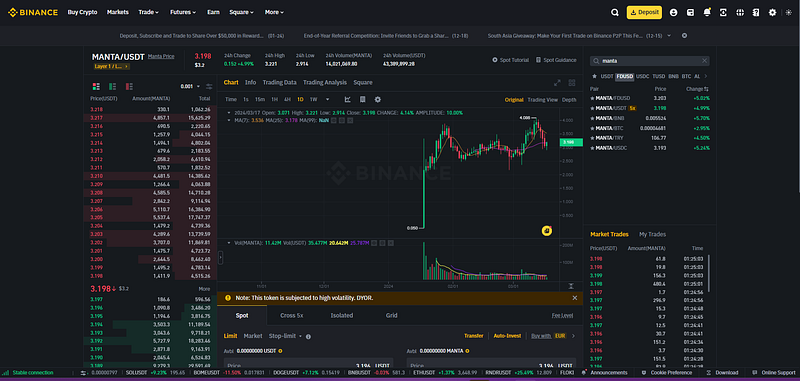Select Cross 5x margin tab

[291, 315]
